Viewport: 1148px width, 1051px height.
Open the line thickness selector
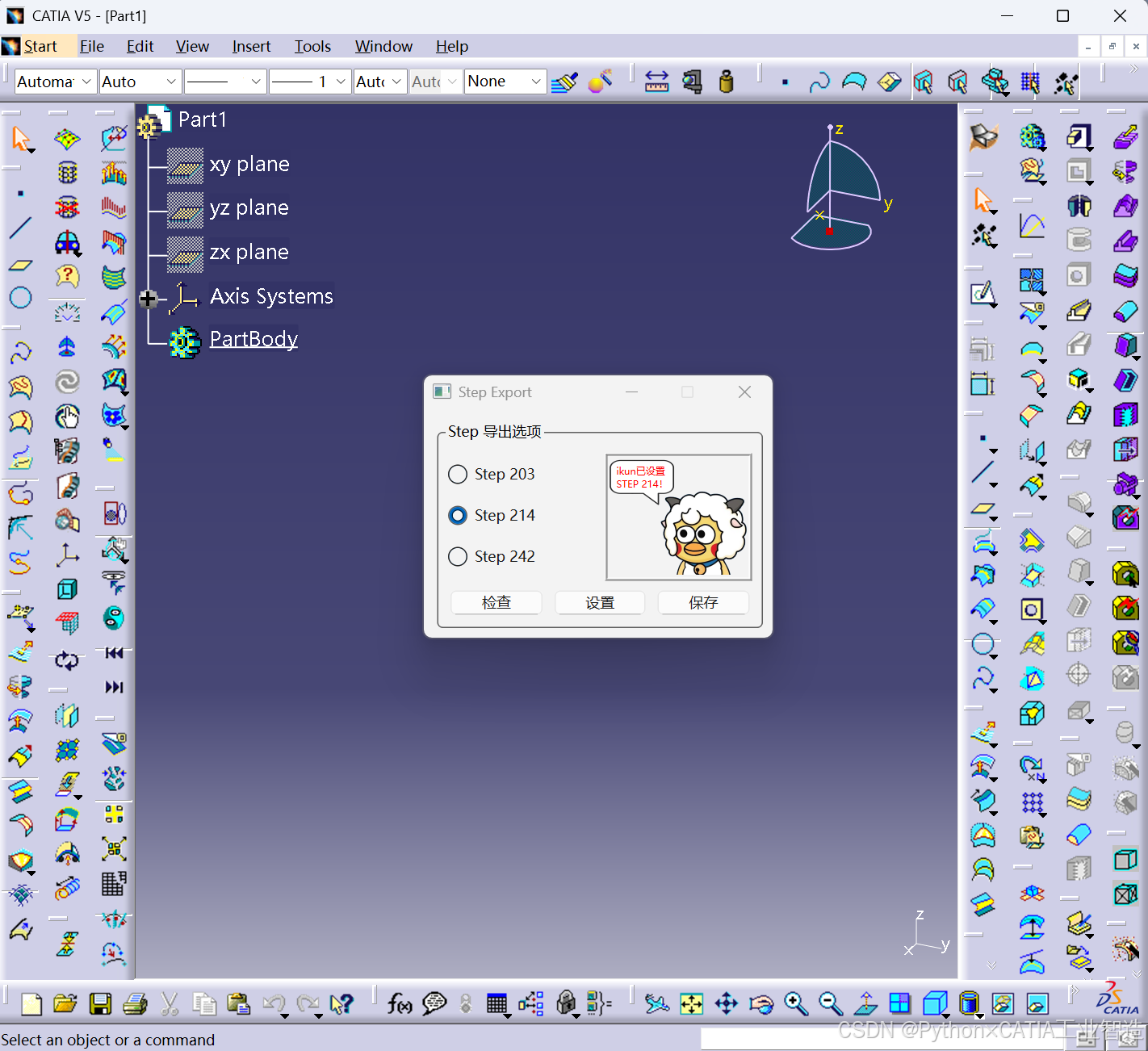(x=309, y=81)
